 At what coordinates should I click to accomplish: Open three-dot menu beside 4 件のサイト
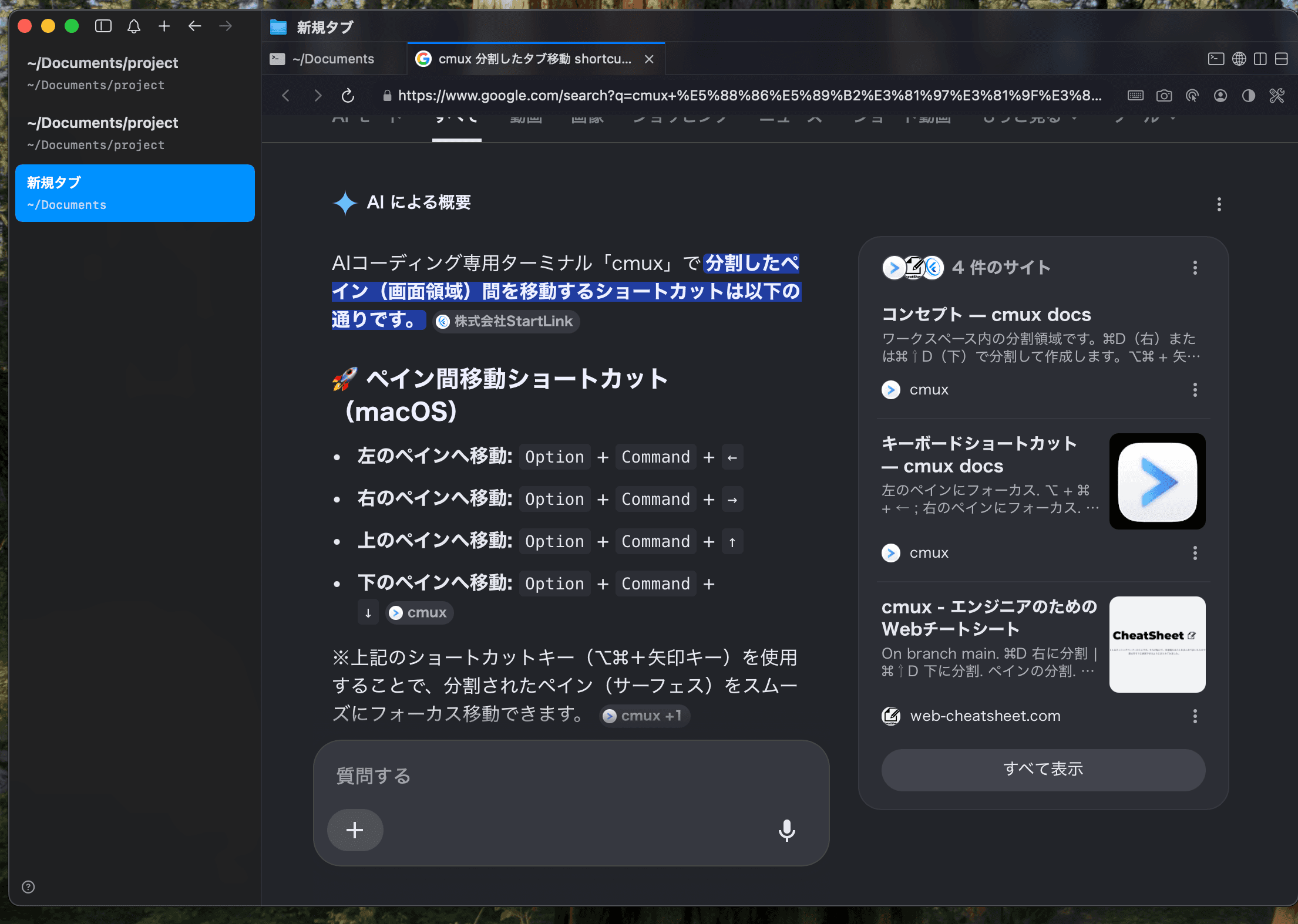[1195, 268]
